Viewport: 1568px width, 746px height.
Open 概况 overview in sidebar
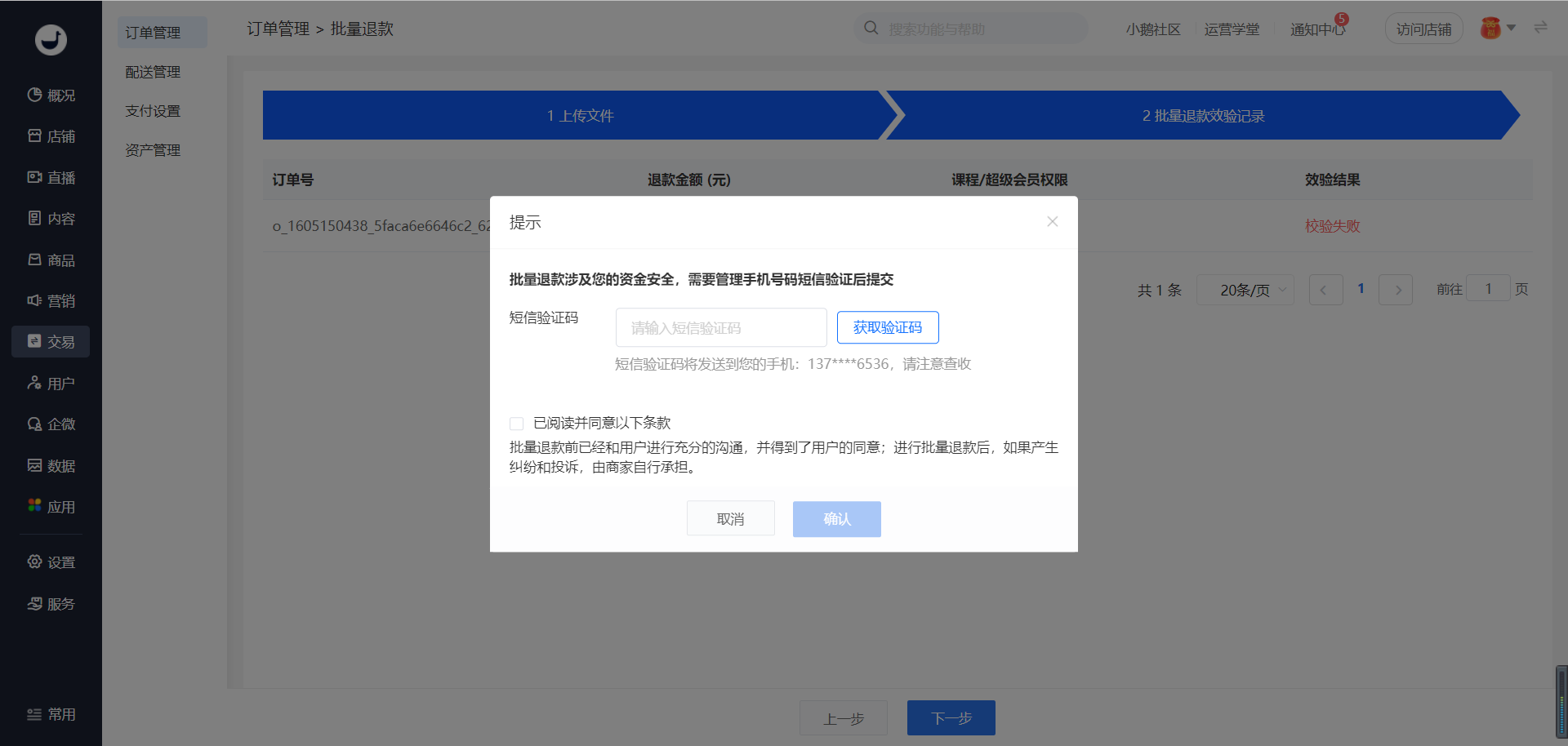coord(51,95)
